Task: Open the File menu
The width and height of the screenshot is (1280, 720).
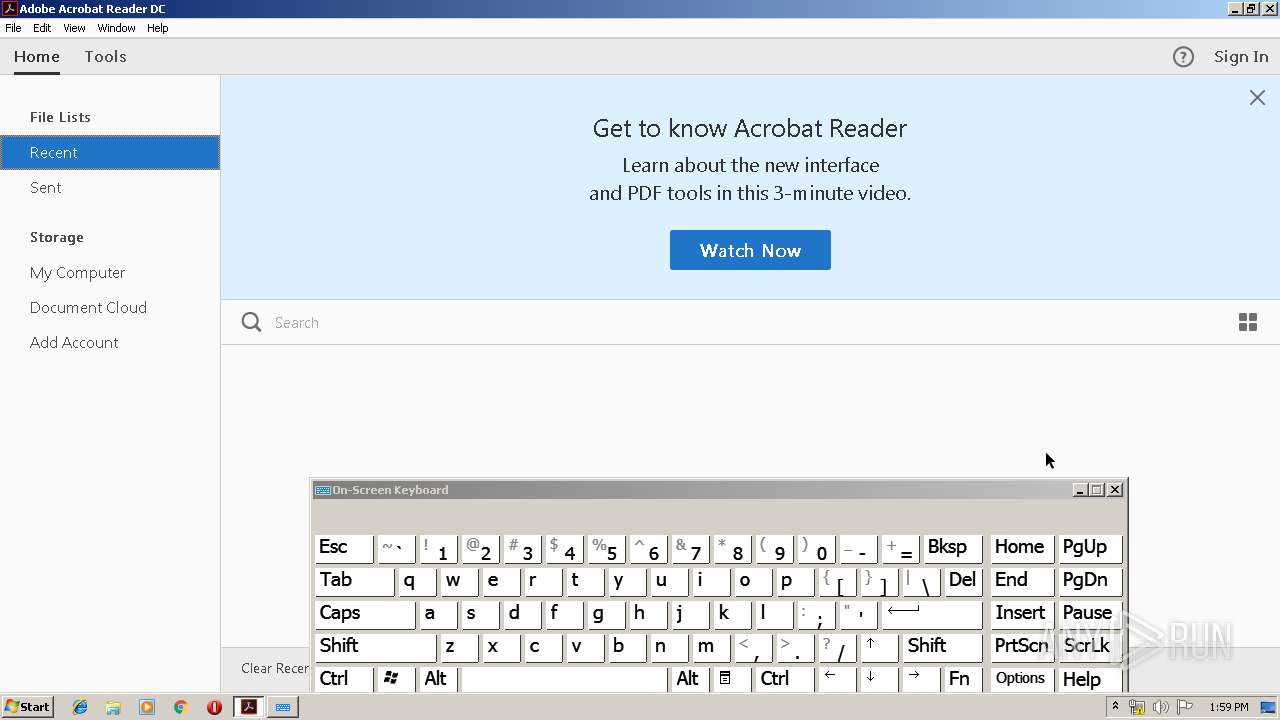Action: pyautogui.click(x=13, y=28)
